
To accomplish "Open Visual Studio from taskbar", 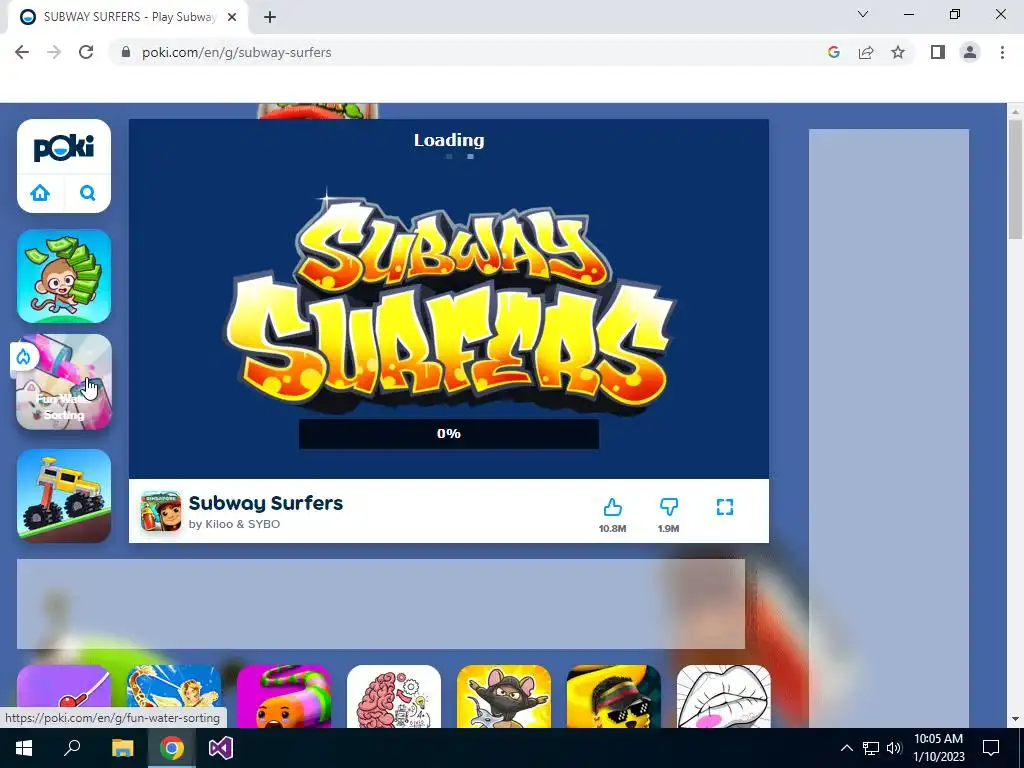I will [221, 748].
